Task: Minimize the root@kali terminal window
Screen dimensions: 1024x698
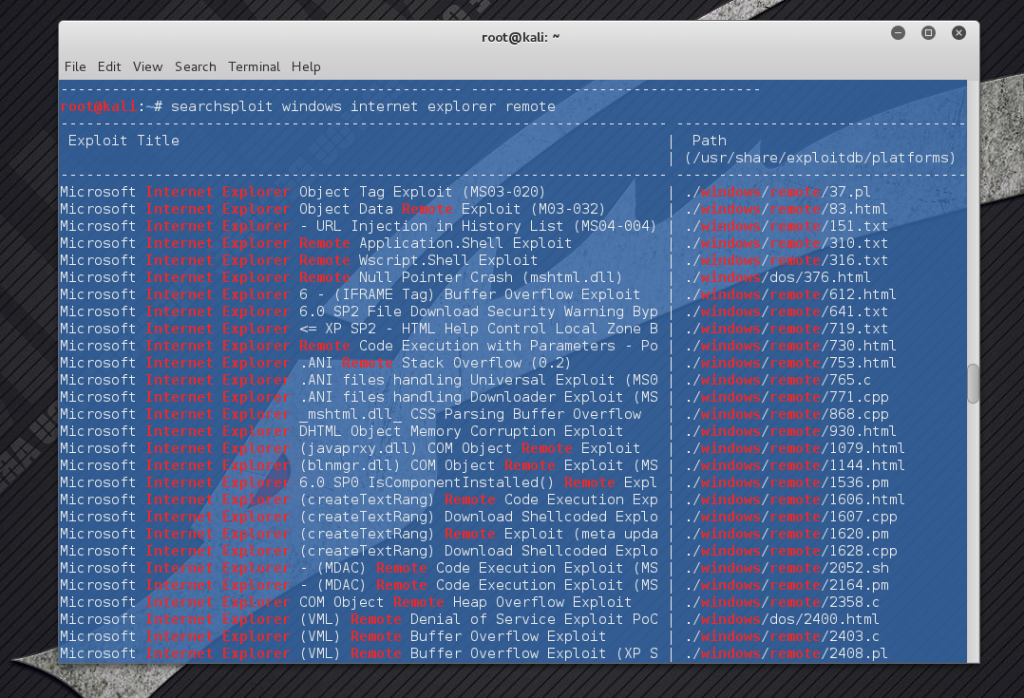Action: 897,33
